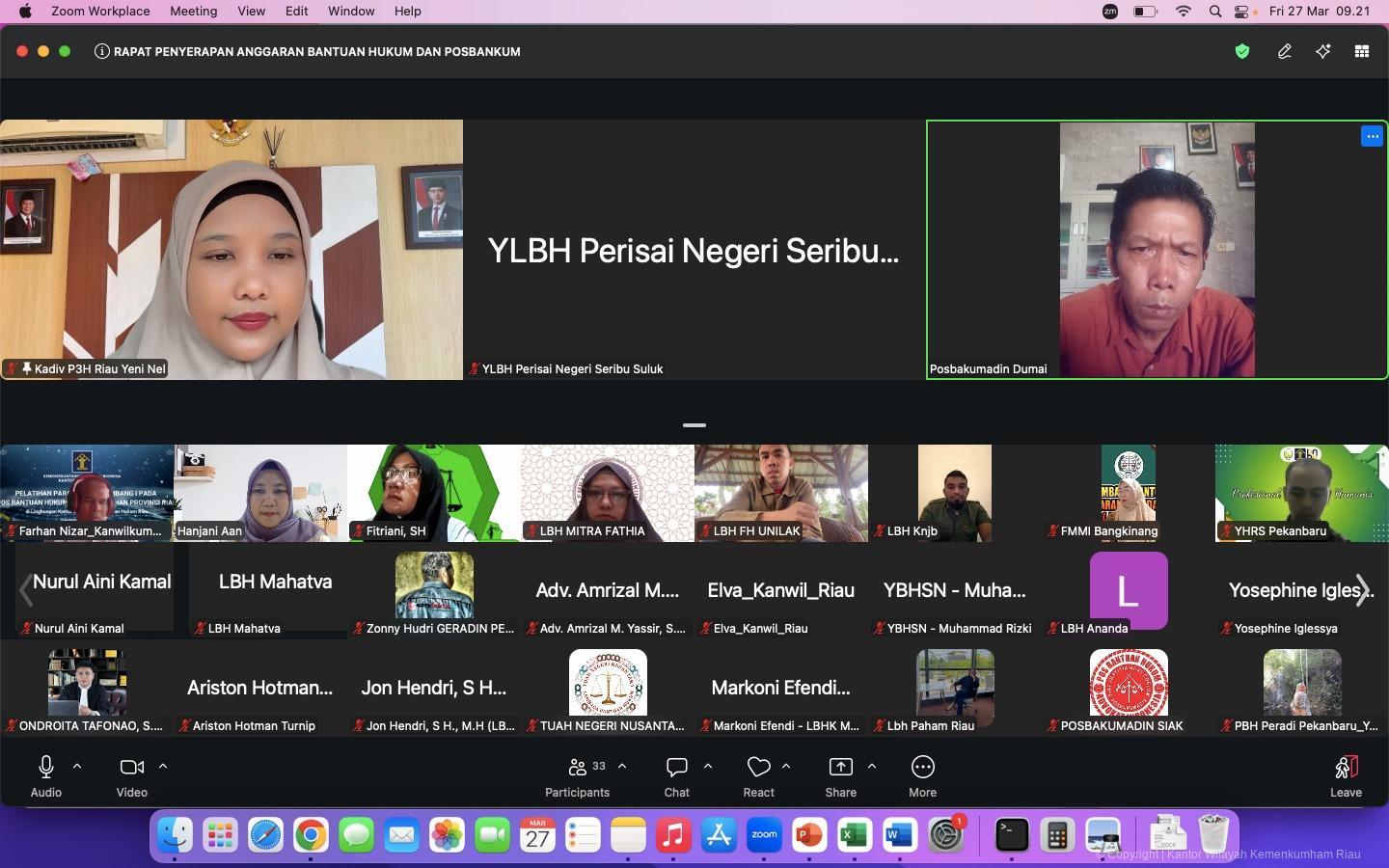Expand the audio settings arrow
This screenshot has height=868, width=1389.
point(77,767)
